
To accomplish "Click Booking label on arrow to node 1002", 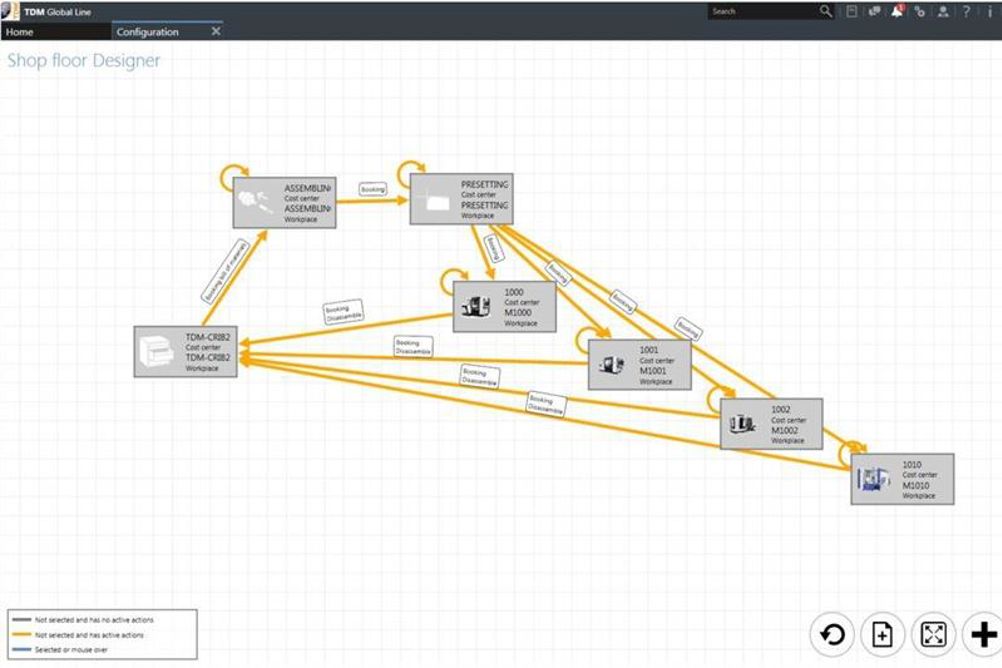I will tap(622, 302).
